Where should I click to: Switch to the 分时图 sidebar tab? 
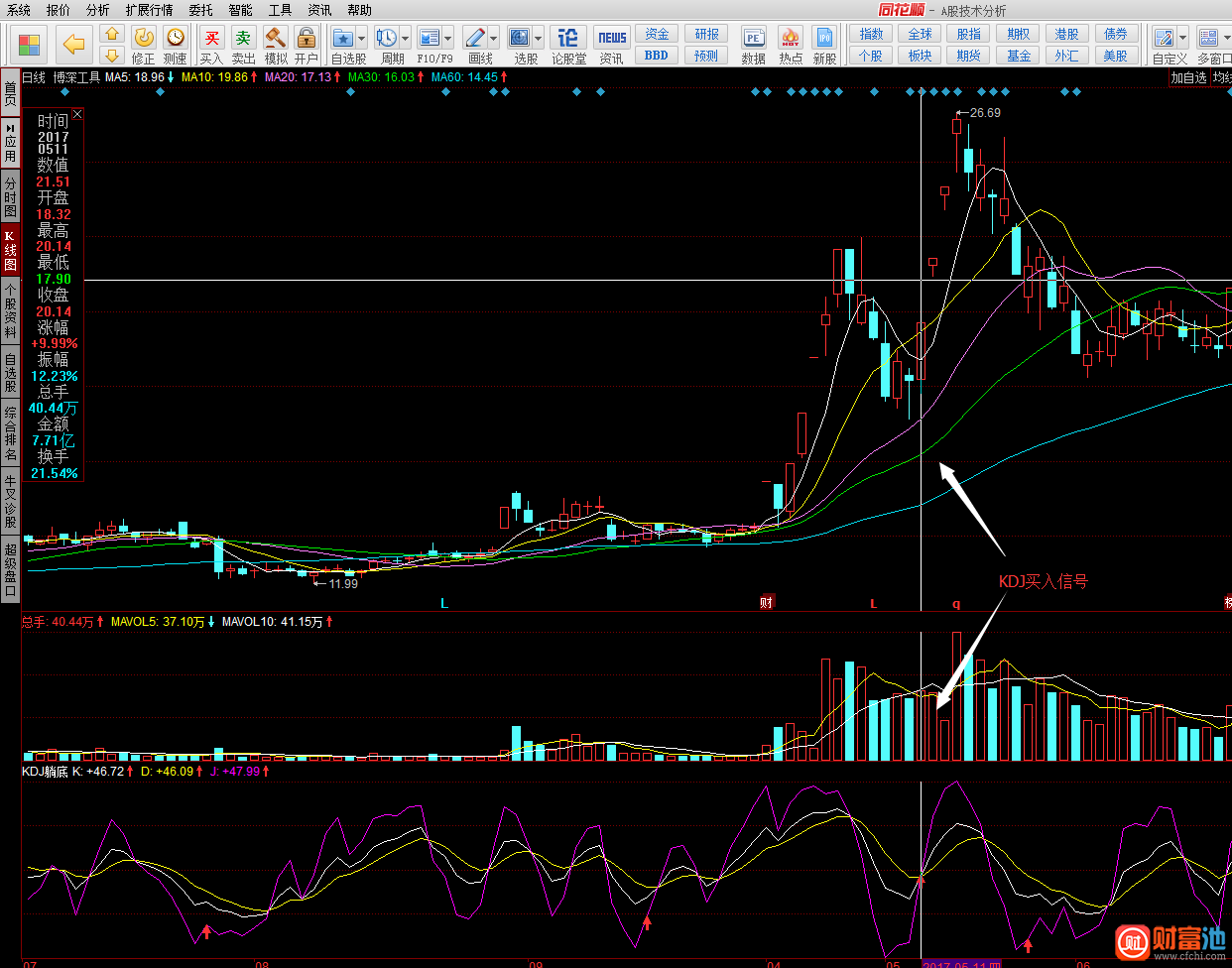tap(10, 196)
